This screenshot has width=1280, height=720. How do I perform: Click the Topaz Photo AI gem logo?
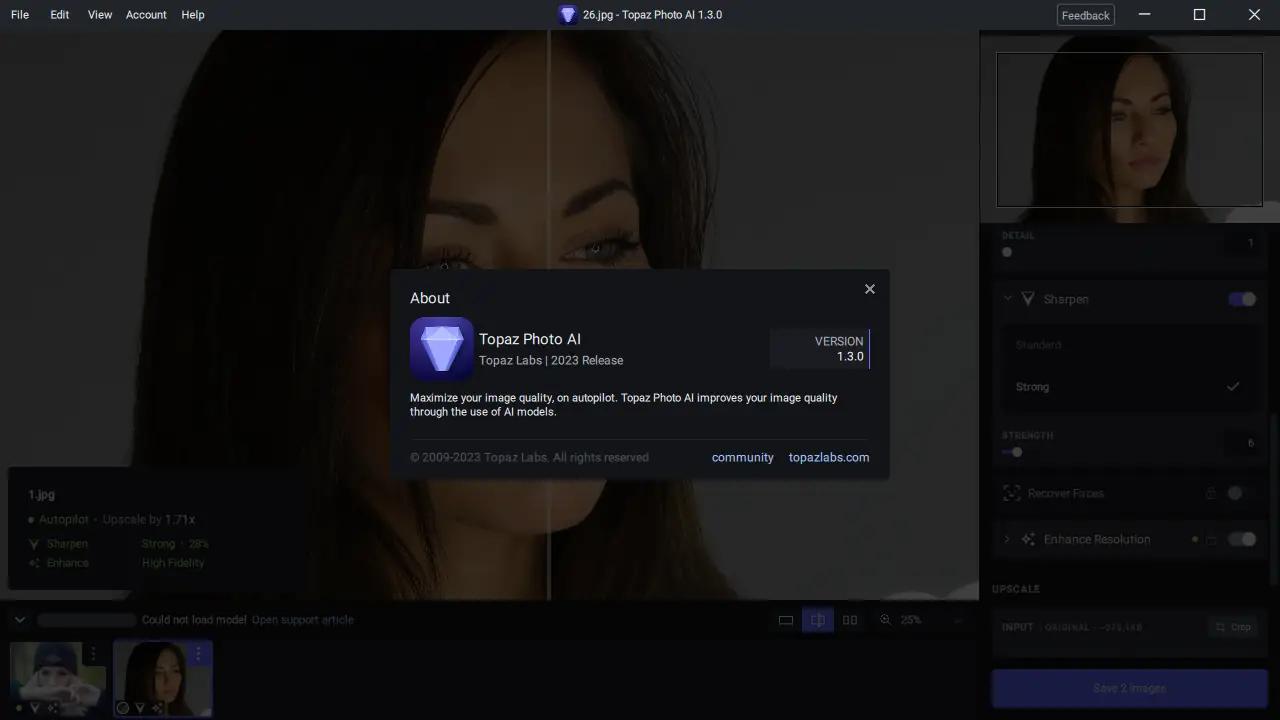click(441, 349)
